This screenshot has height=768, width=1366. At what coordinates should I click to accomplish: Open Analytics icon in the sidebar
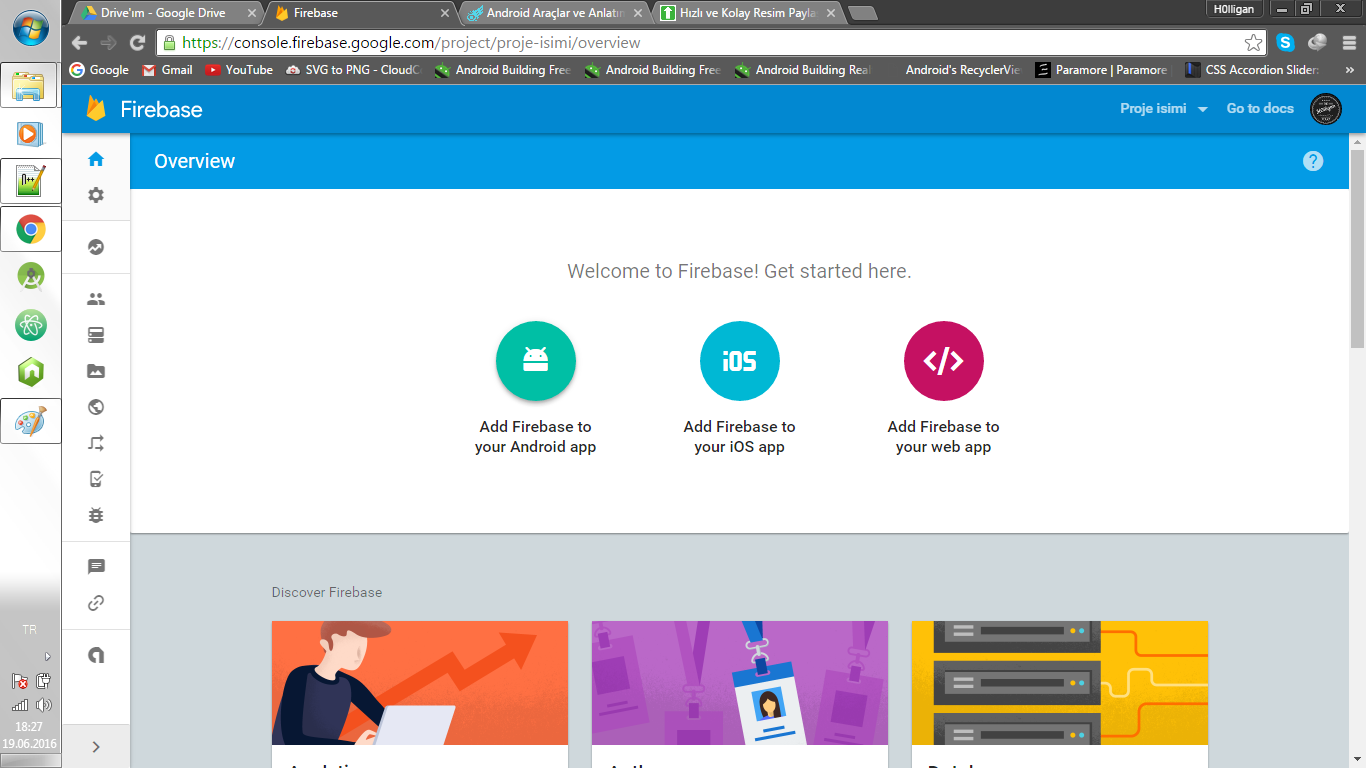(x=96, y=247)
